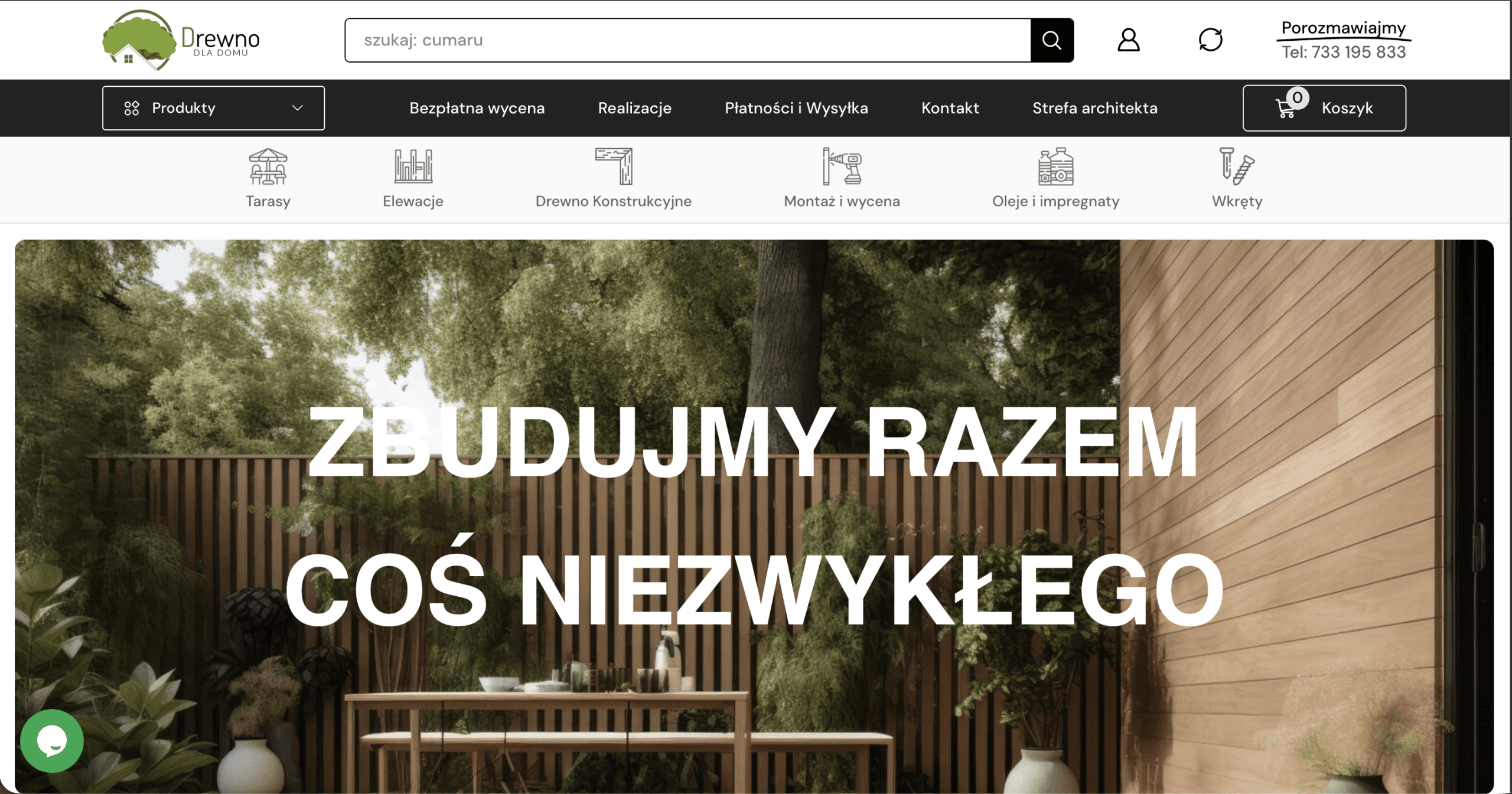1512x794 pixels.
Task: Click the Produkty chevron arrow
Action: pos(298,108)
